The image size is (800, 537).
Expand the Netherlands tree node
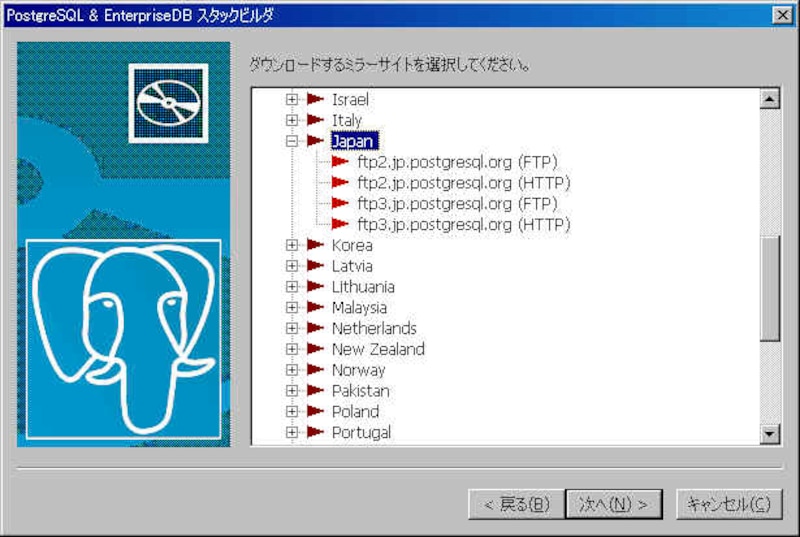click(292, 328)
